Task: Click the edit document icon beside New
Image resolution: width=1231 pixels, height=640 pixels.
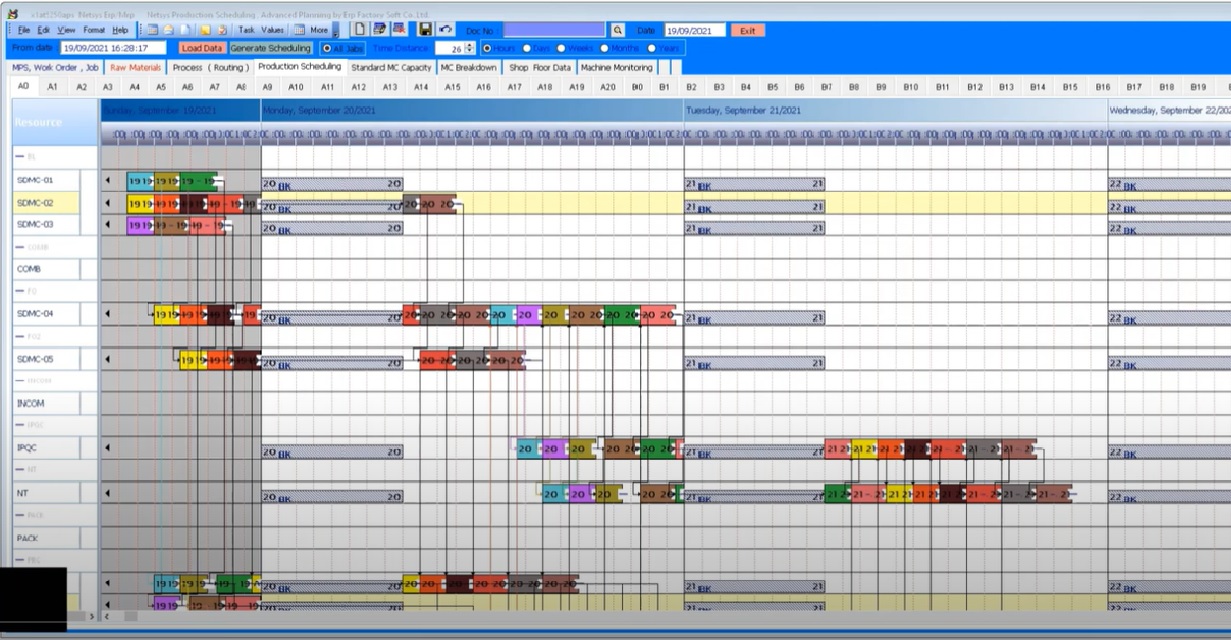Action: coord(379,30)
